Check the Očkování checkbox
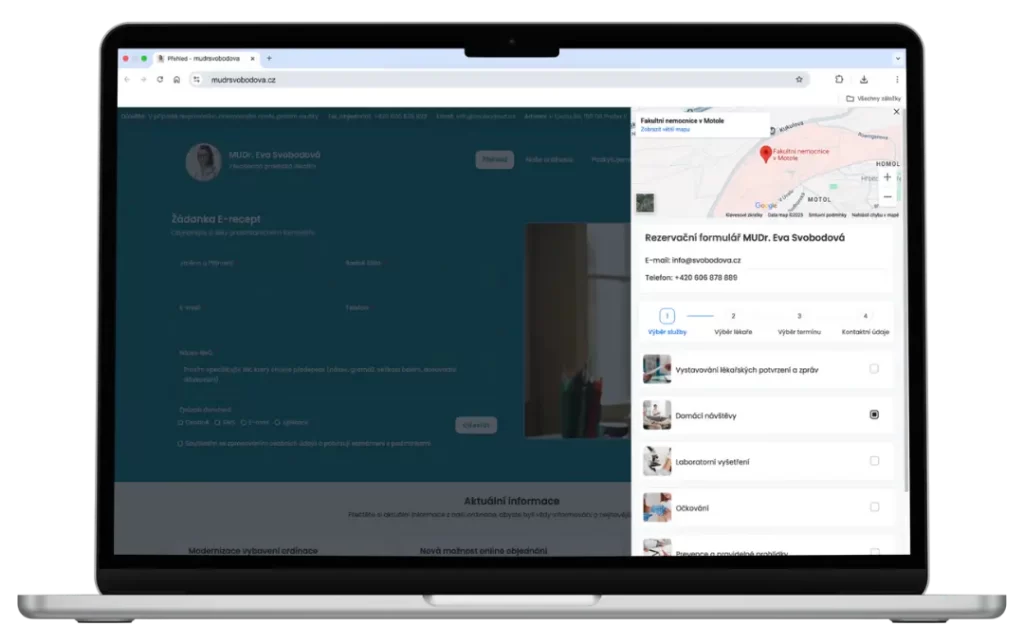Viewport: 1024px width, 644px height. click(x=874, y=507)
